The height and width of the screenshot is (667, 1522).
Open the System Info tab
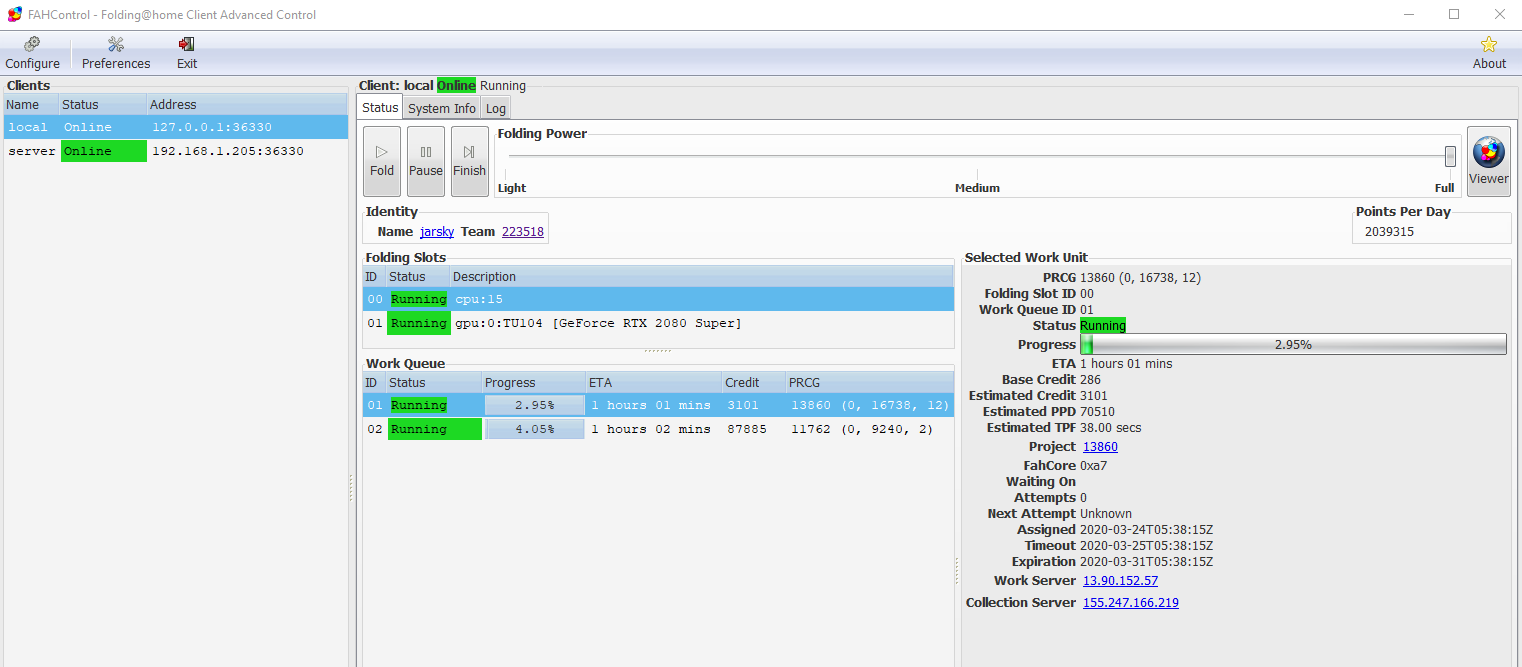click(442, 109)
